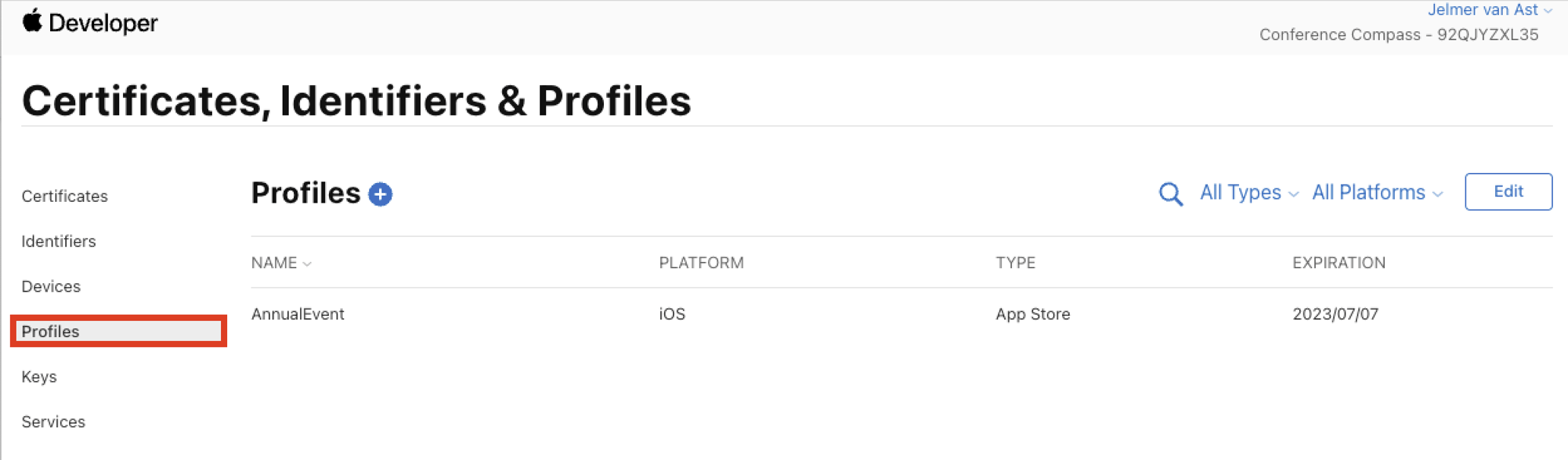The image size is (1568, 460).
Task: Select Profiles in the sidebar
Action: coord(119,331)
